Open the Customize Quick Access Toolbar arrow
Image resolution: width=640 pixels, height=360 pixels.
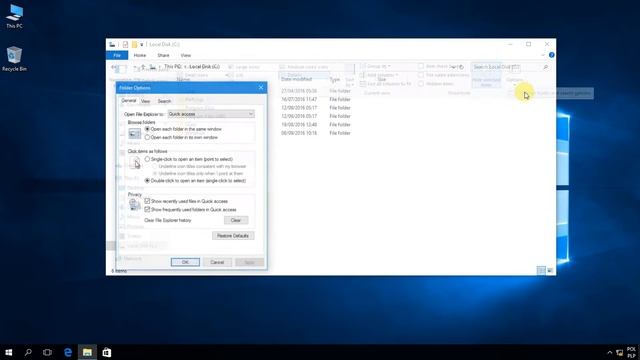(x=142, y=44)
